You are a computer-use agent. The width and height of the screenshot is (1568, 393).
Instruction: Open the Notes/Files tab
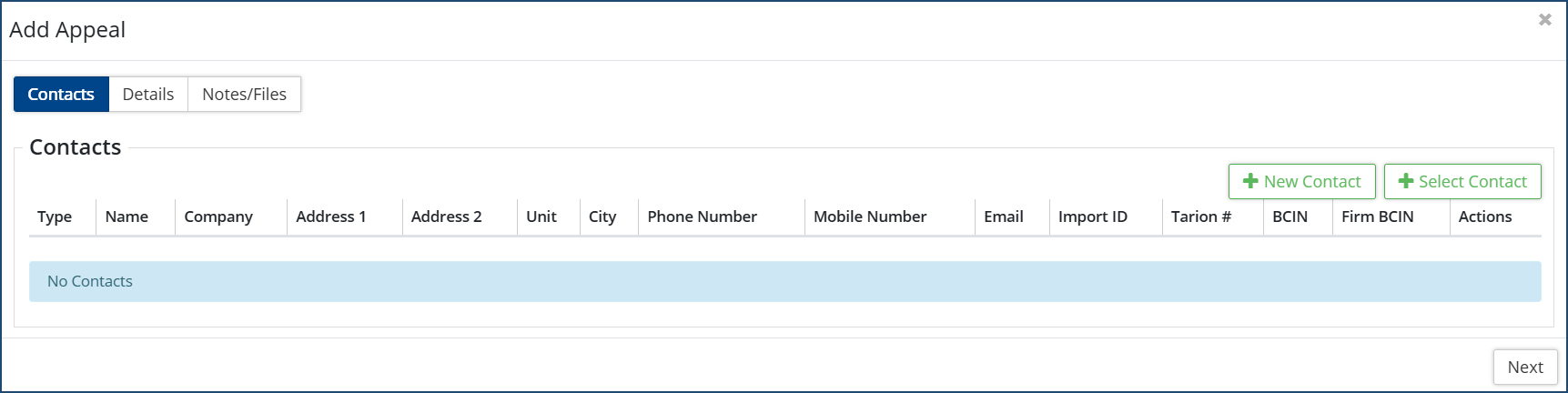(244, 95)
